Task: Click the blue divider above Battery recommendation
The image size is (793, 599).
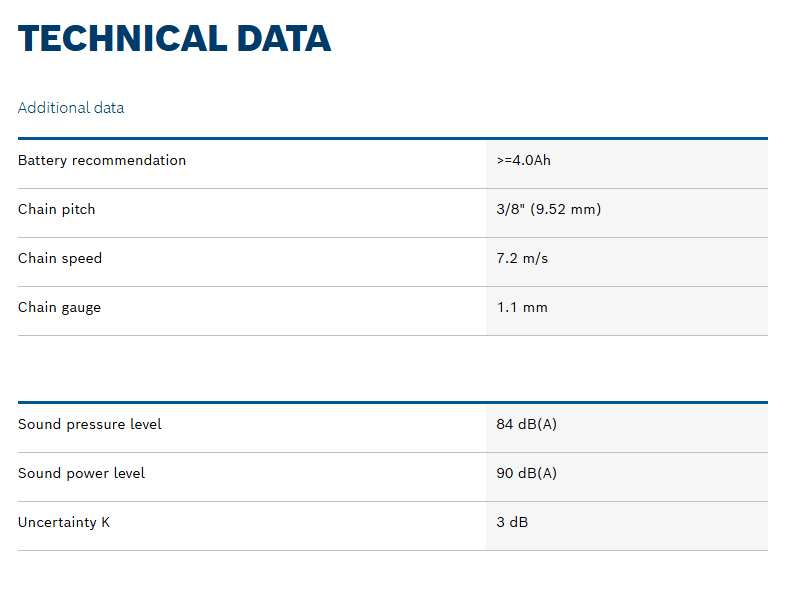Action: click(x=392, y=138)
